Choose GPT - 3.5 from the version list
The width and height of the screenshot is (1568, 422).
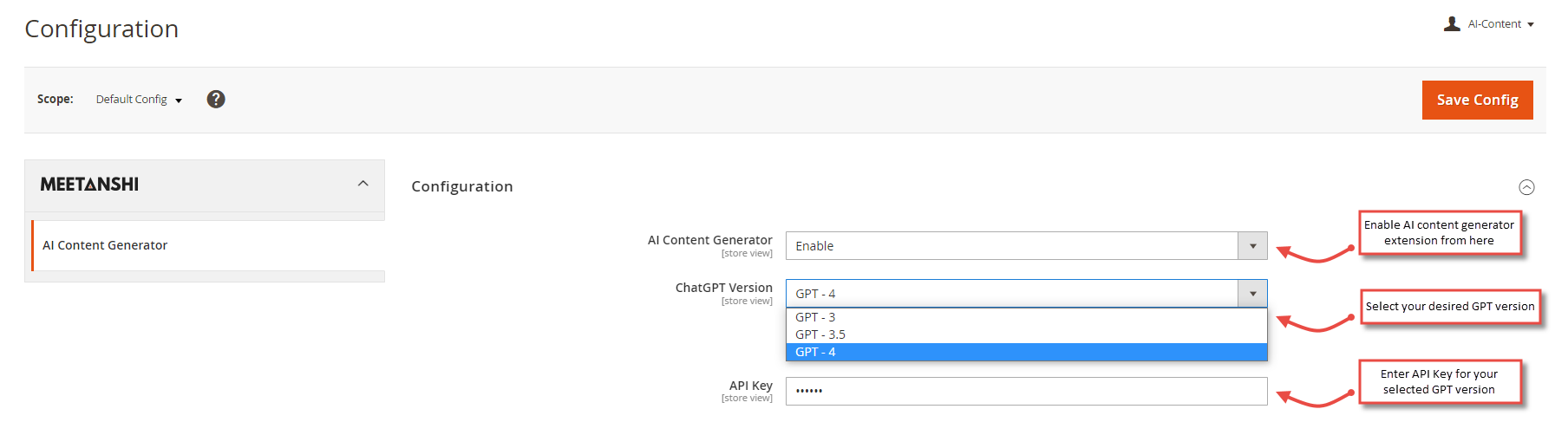(820, 334)
